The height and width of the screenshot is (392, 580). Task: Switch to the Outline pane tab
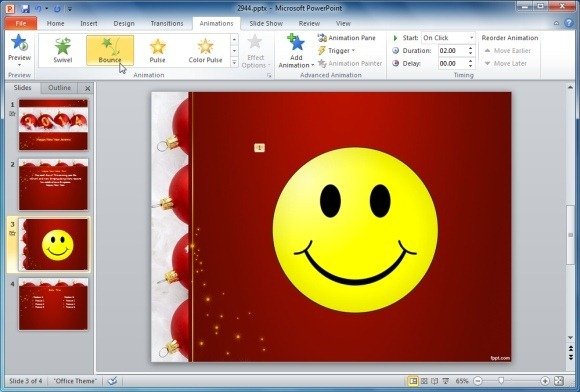click(x=60, y=88)
